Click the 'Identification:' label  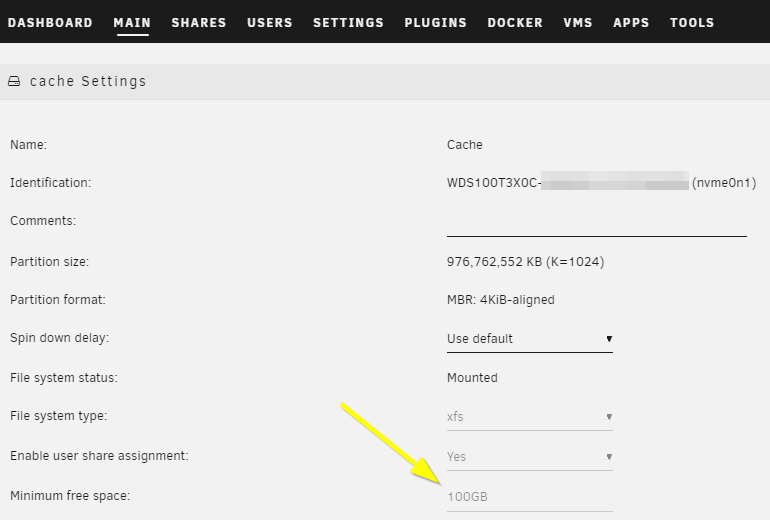[x=51, y=183]
